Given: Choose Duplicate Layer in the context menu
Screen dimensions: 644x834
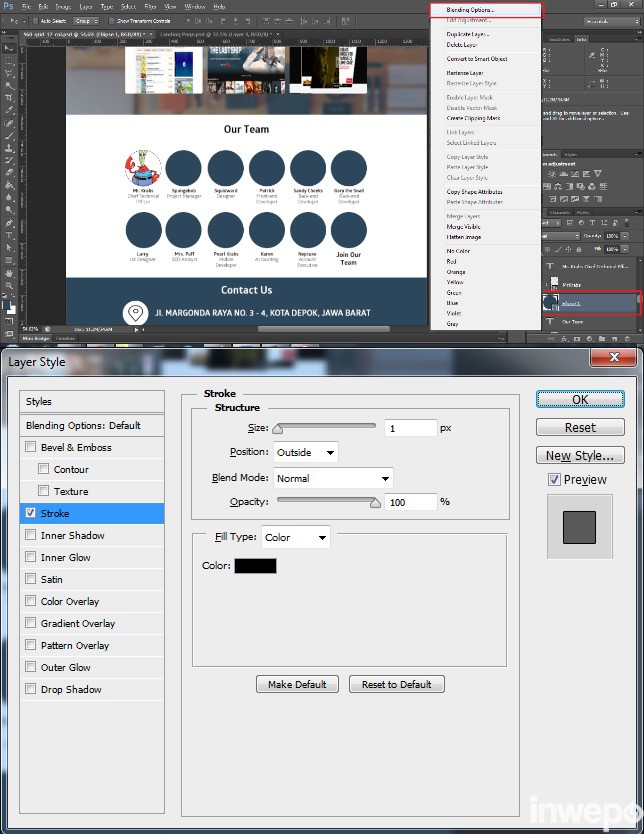Looking at the screenshot, I should pyautogui.click(x=467, y=34).
